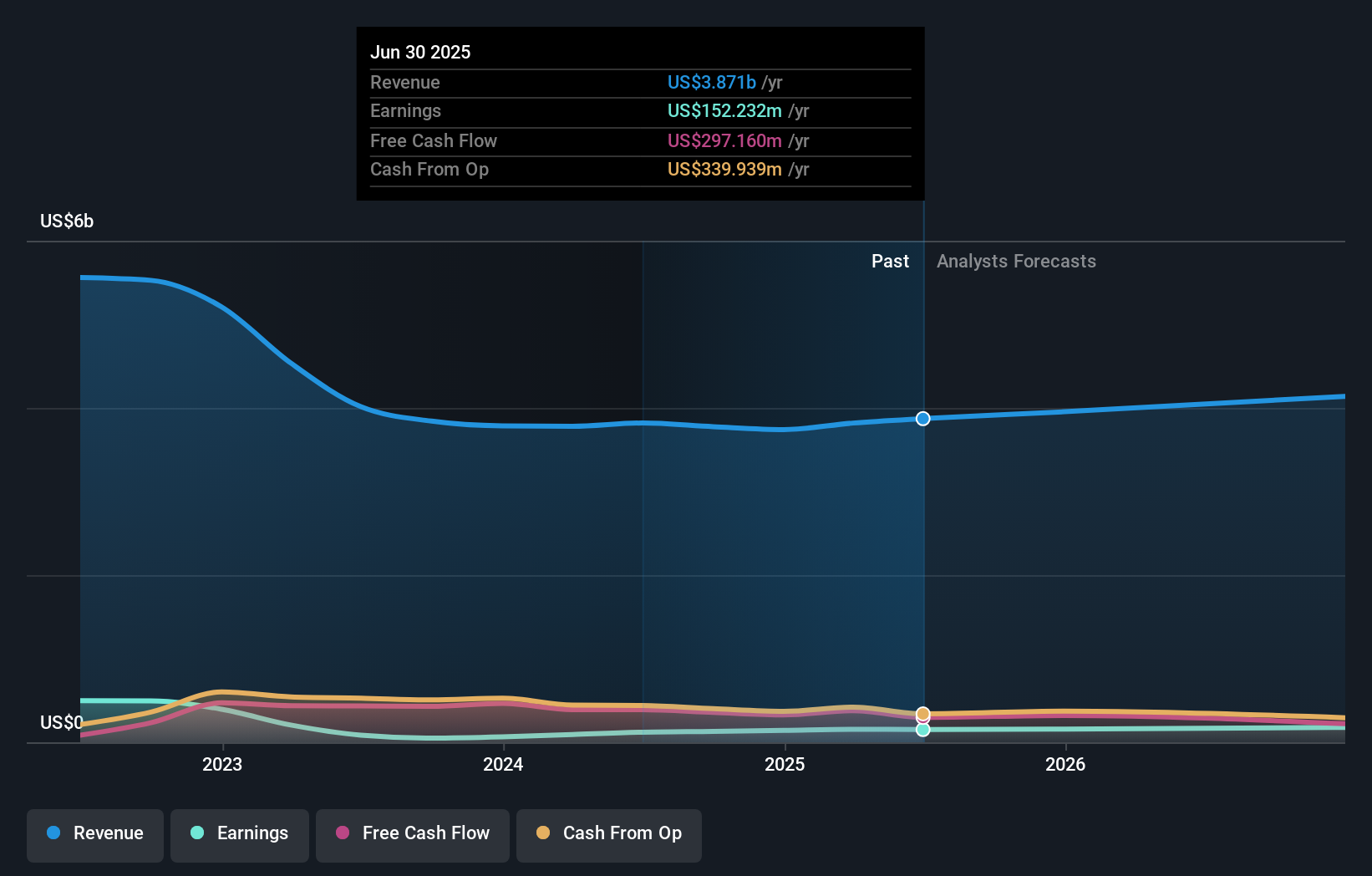Switch to the Past section of the chart
Image resolution: width=1372 pixels, height=876 pixels.
click(x=890, y=261)
